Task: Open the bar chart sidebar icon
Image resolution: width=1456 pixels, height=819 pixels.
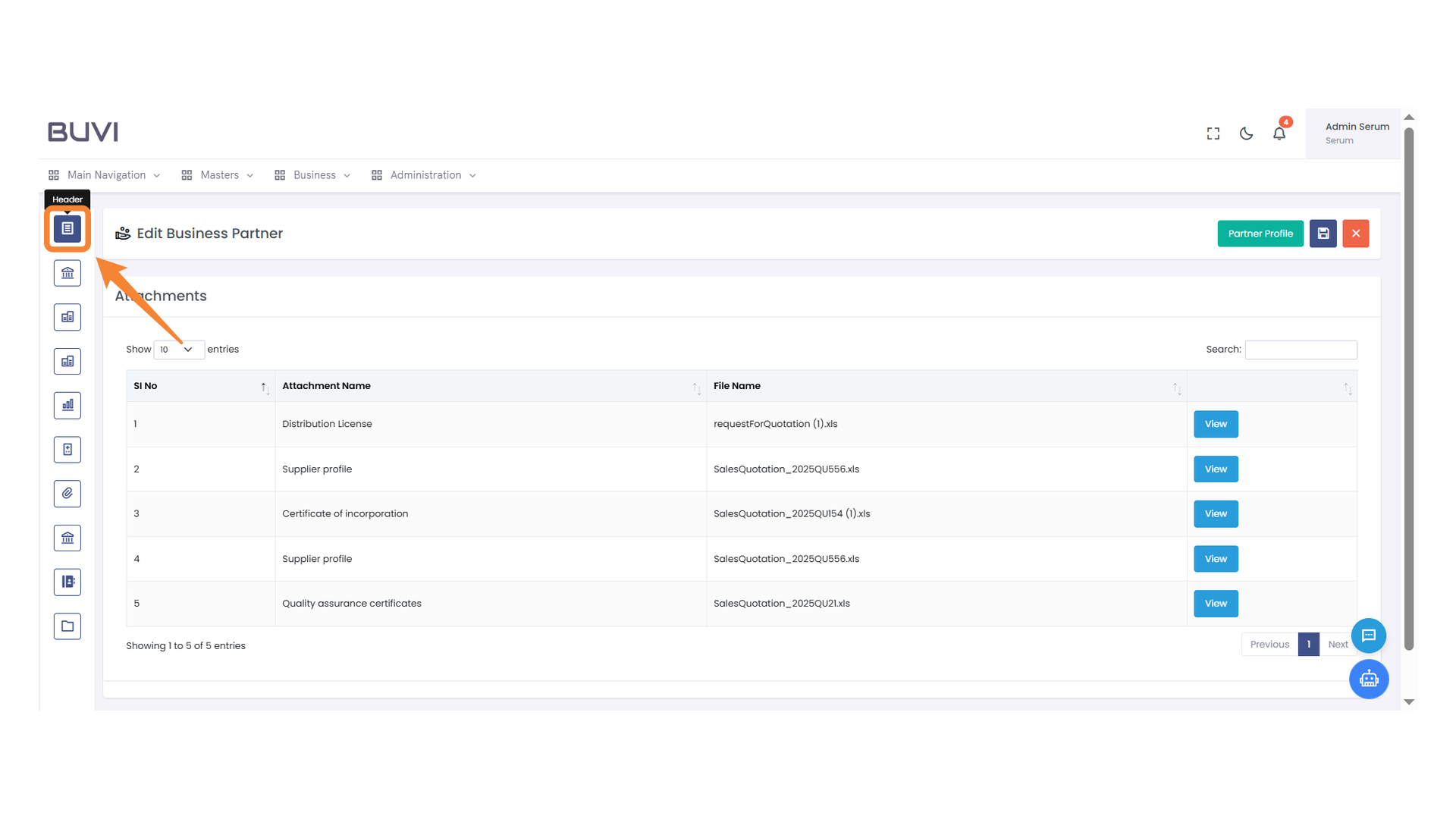Action: [67, 405]
